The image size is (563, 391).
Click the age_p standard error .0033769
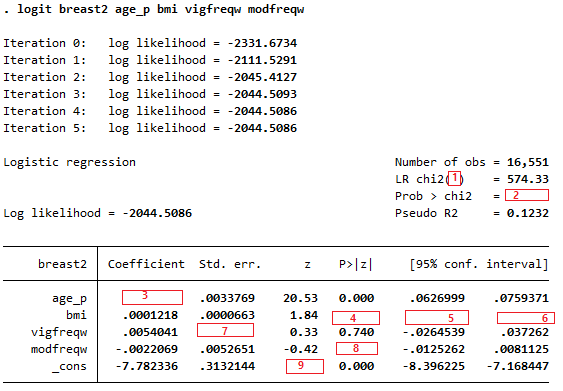(227, 298)
